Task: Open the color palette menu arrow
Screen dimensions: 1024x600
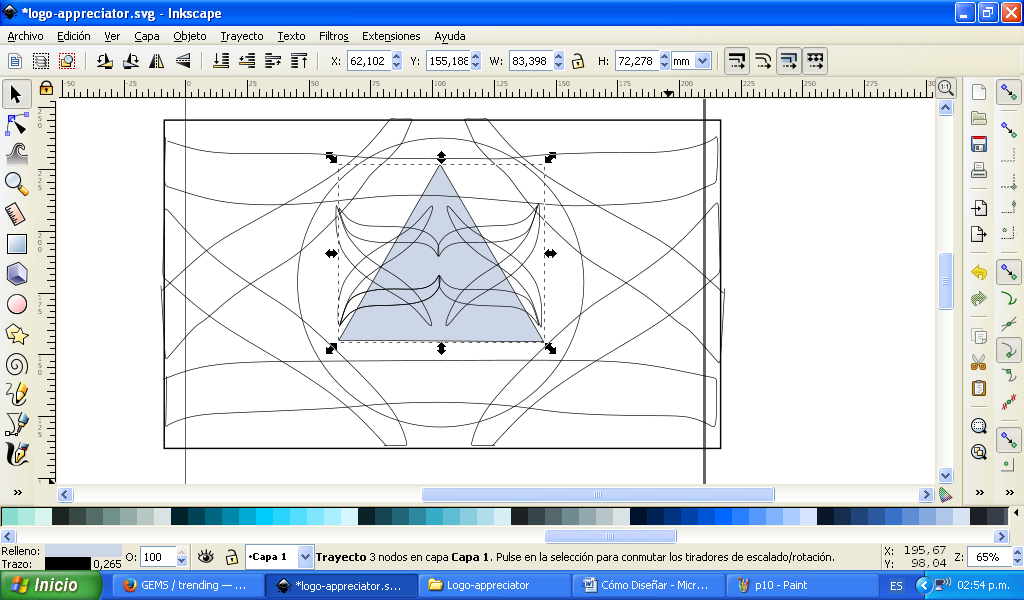Action: [1016, 513]
